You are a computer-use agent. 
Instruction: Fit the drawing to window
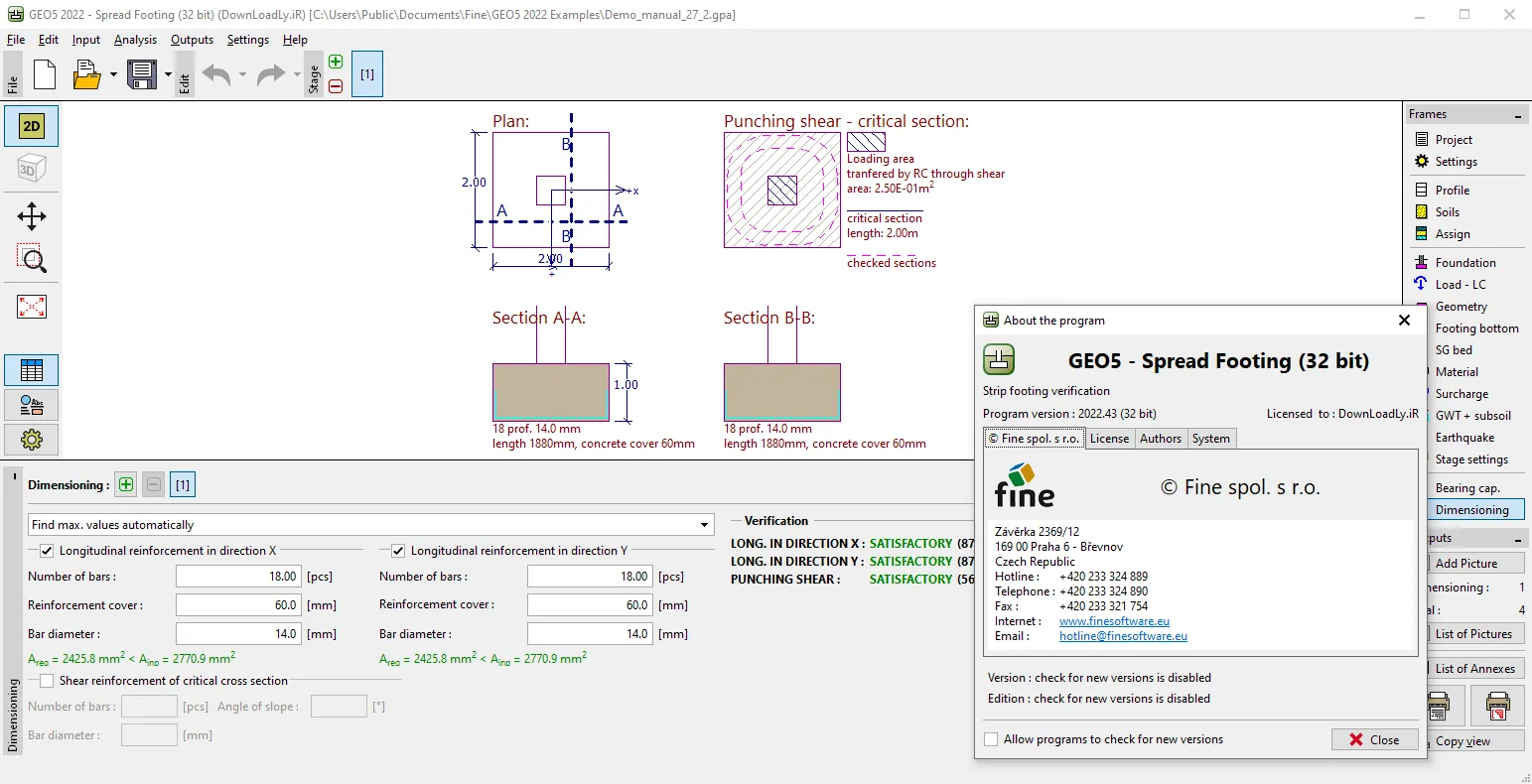[32, 307]
